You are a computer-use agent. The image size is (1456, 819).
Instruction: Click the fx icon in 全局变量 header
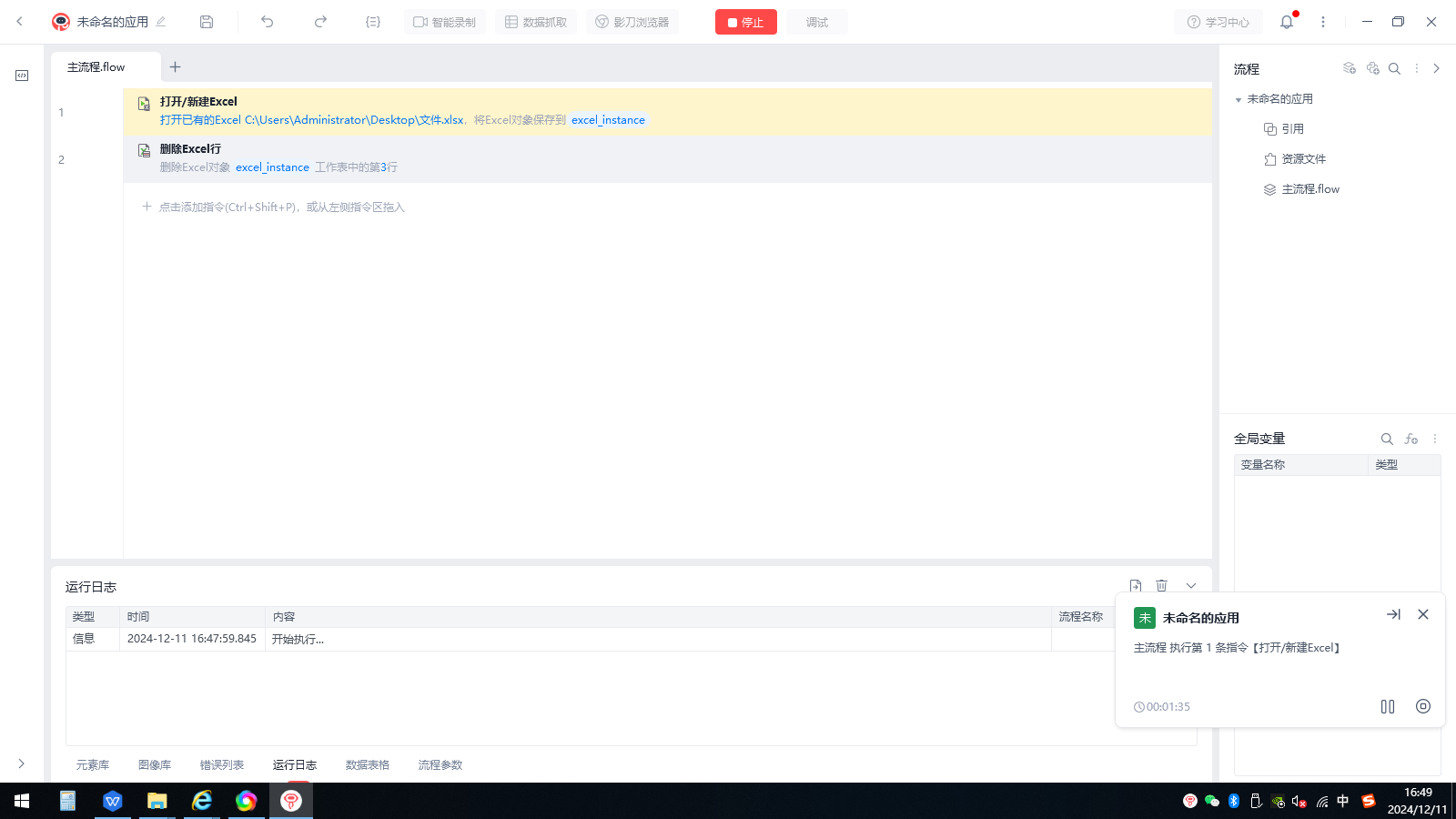(x=1411, y=439)
